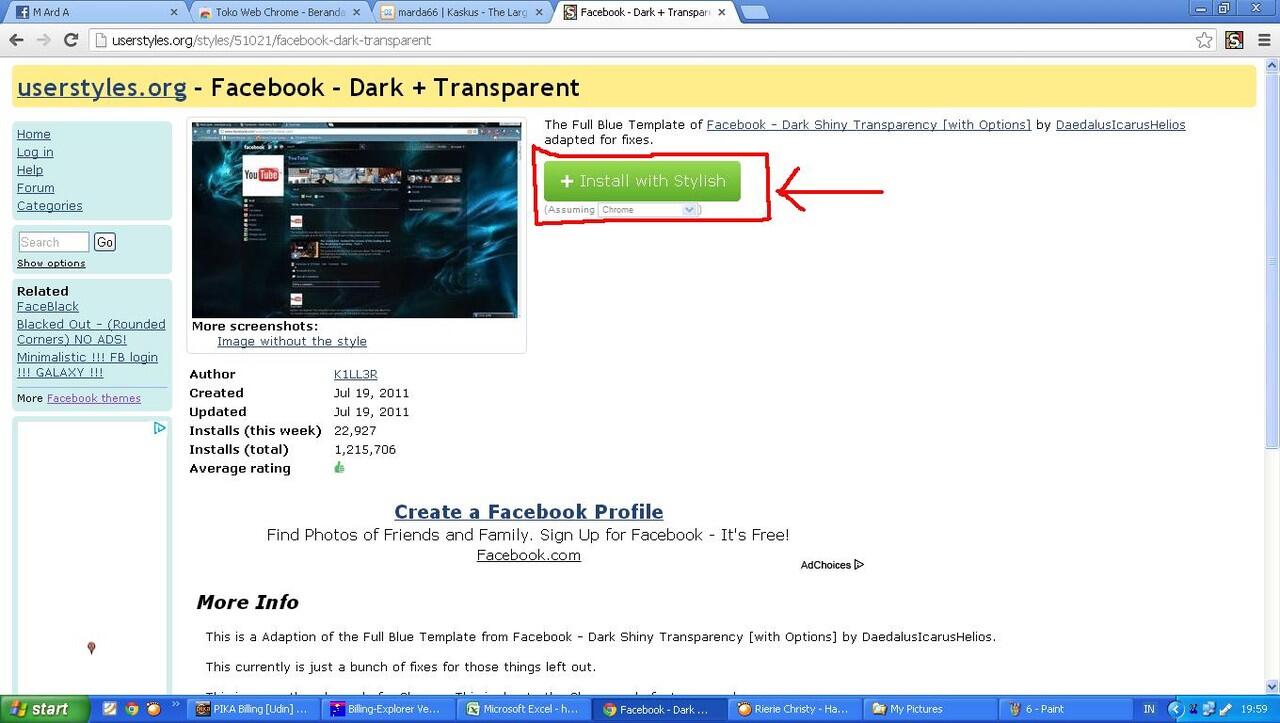Open the DaedalusIcarusHelios author link
This screenshot has height=723, width=1280.
pos(1120,125)
